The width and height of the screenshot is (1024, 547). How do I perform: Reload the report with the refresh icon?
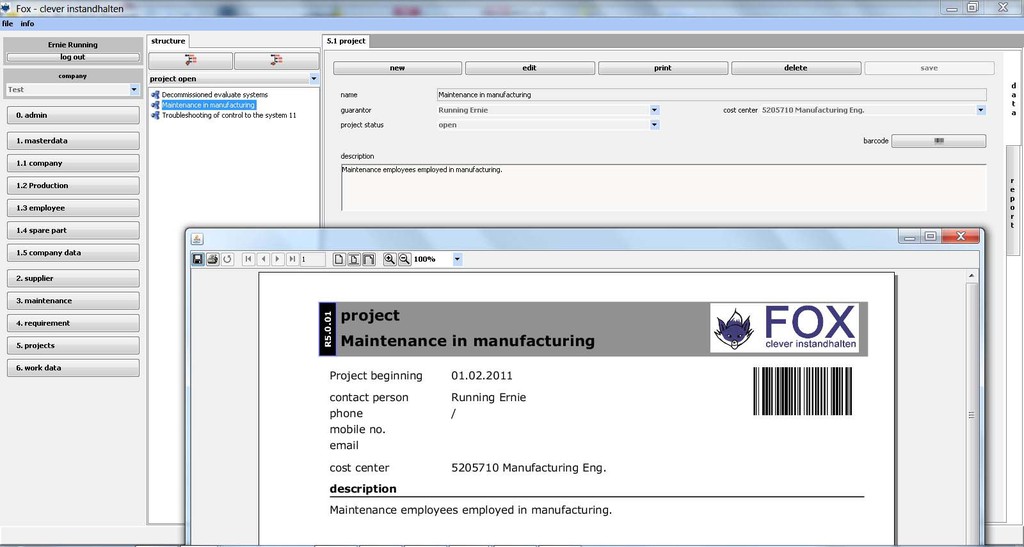(227, 259)
